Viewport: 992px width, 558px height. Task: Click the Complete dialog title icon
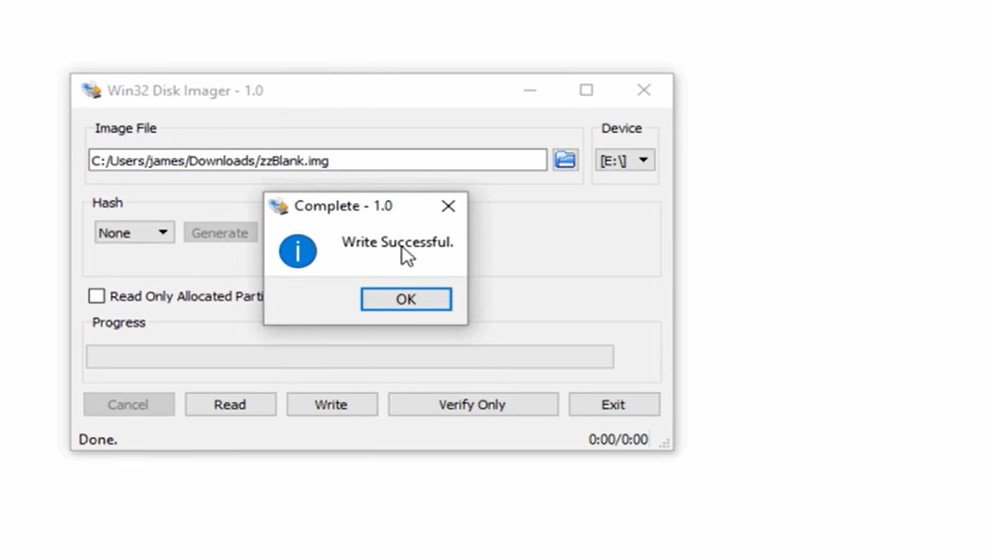pos(278,206)
